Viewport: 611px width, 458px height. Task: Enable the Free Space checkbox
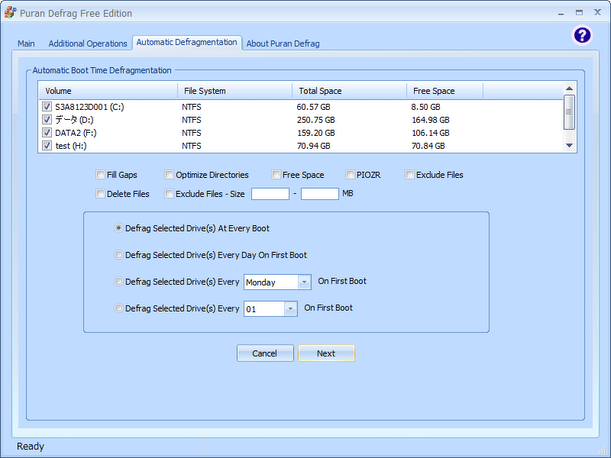[x=276, y=175]
